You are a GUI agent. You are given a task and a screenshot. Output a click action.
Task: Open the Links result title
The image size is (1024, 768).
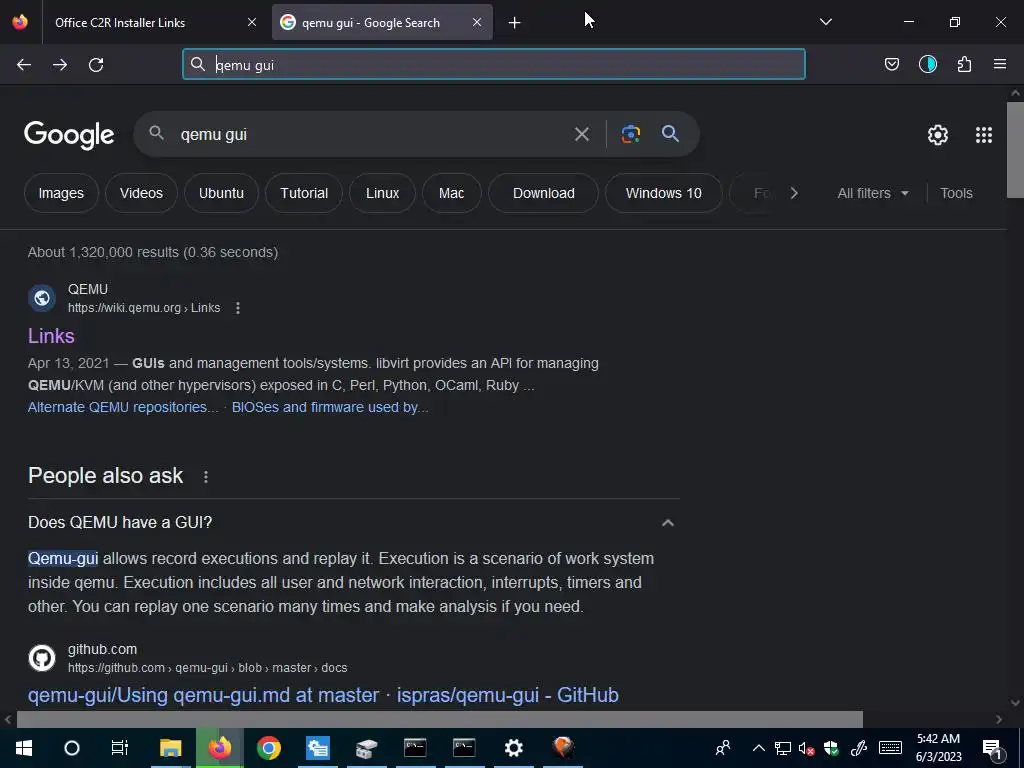pyautogui.click(x=51, y=336)
